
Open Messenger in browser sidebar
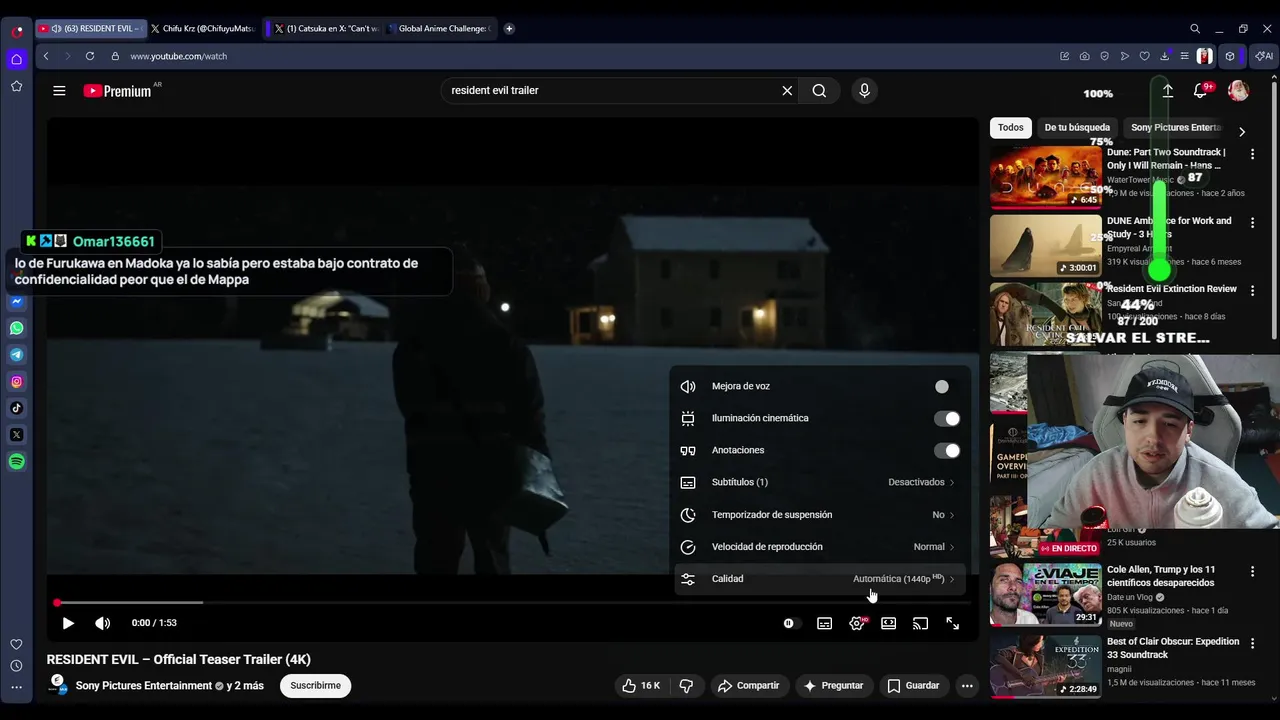[17, 301]
